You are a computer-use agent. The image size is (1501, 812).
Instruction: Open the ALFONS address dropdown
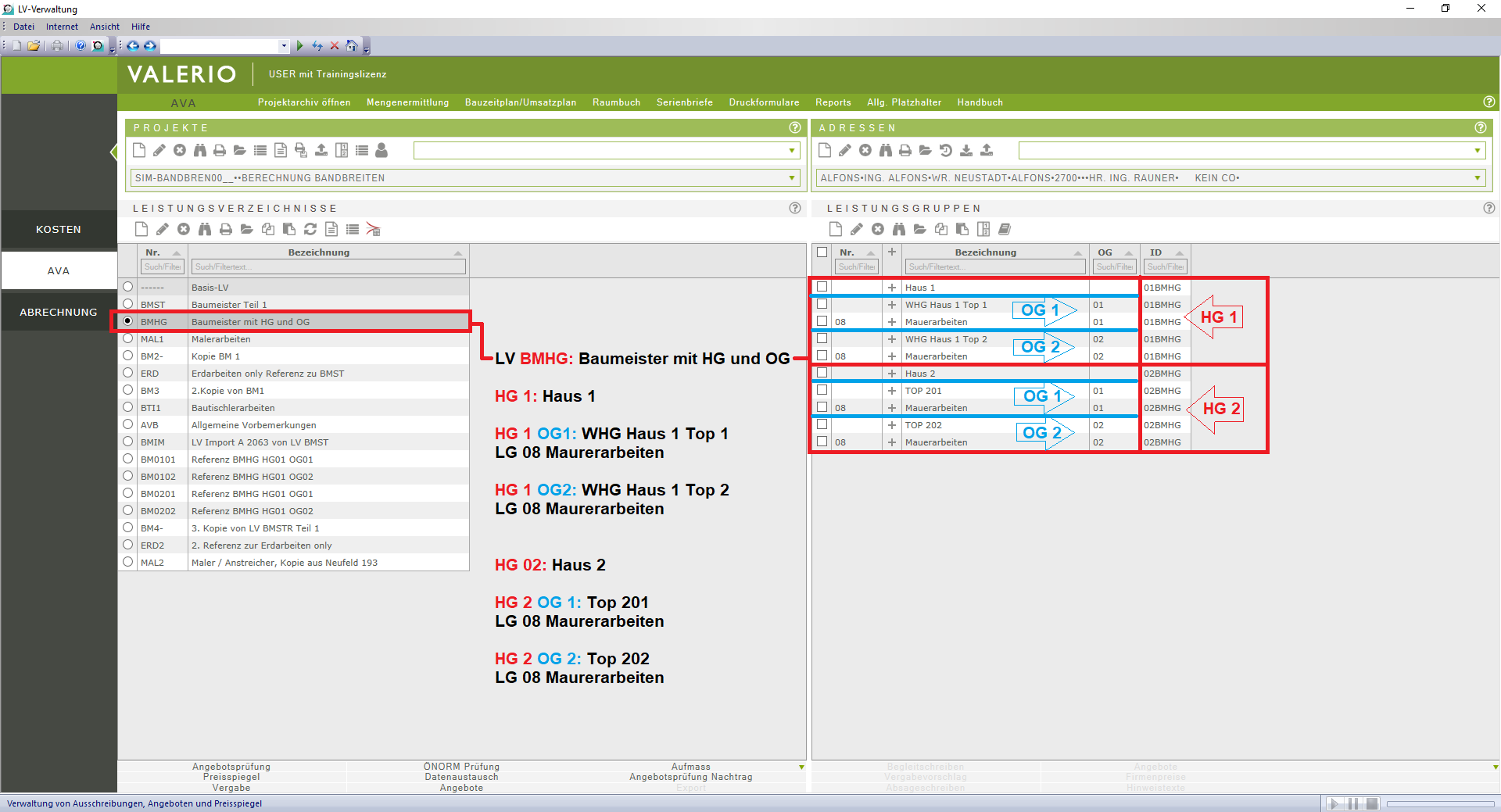click(x=1478, y=178)
